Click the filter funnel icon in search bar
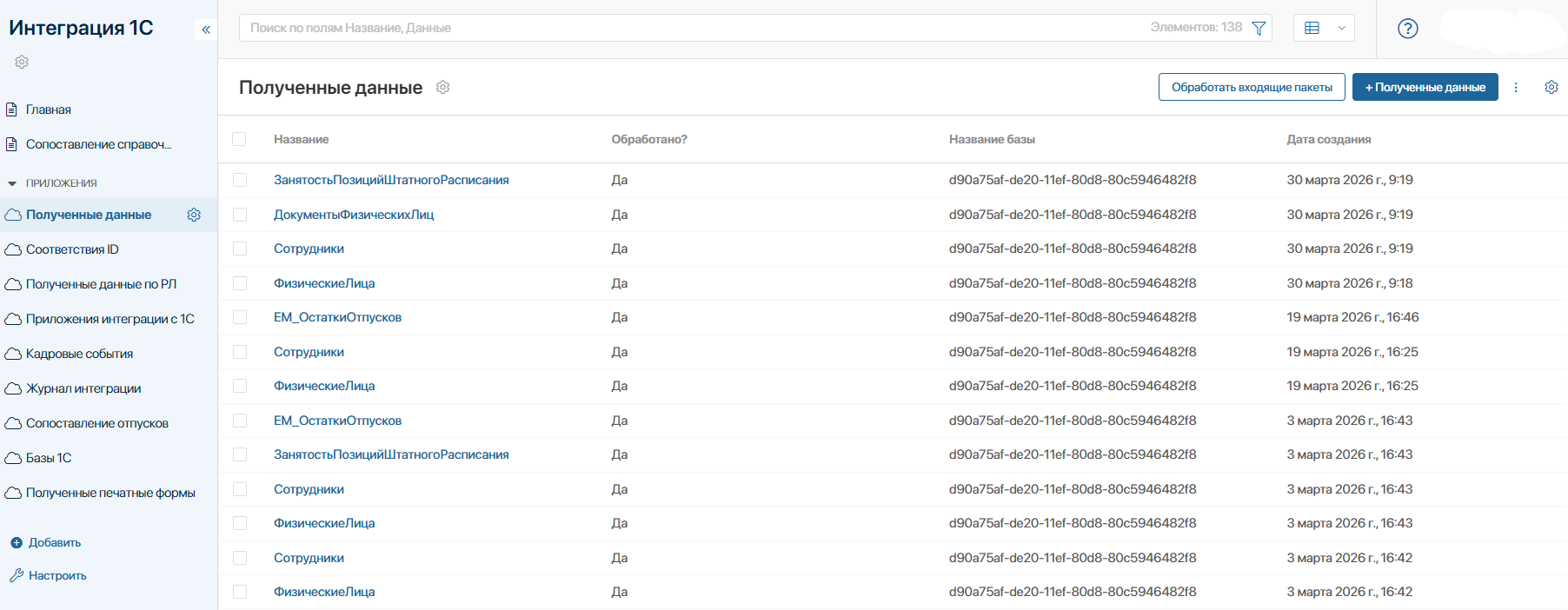Image resolution: width=1568 pixels, height=610 pixels. coord(1258,28)
